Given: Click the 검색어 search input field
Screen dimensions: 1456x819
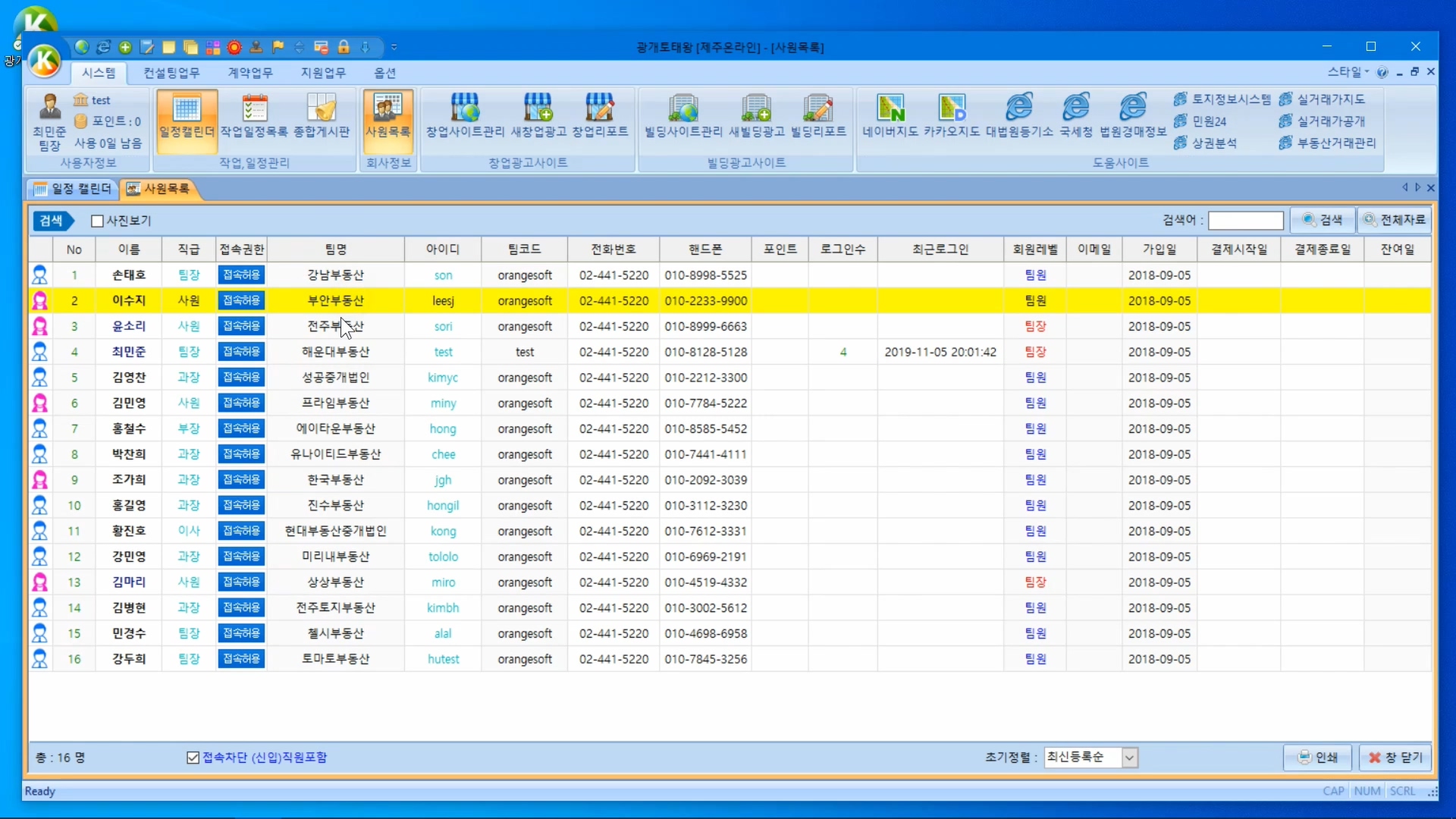Looking at the screenshot, I should pos(1245,221).
